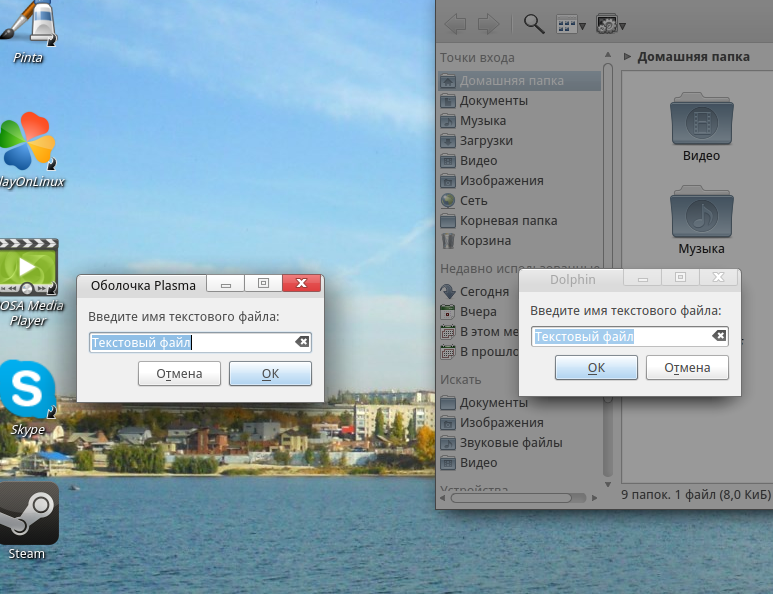773x594 pixels.
Task: Search Документы under Искать
Action: (x=484, y=403)
